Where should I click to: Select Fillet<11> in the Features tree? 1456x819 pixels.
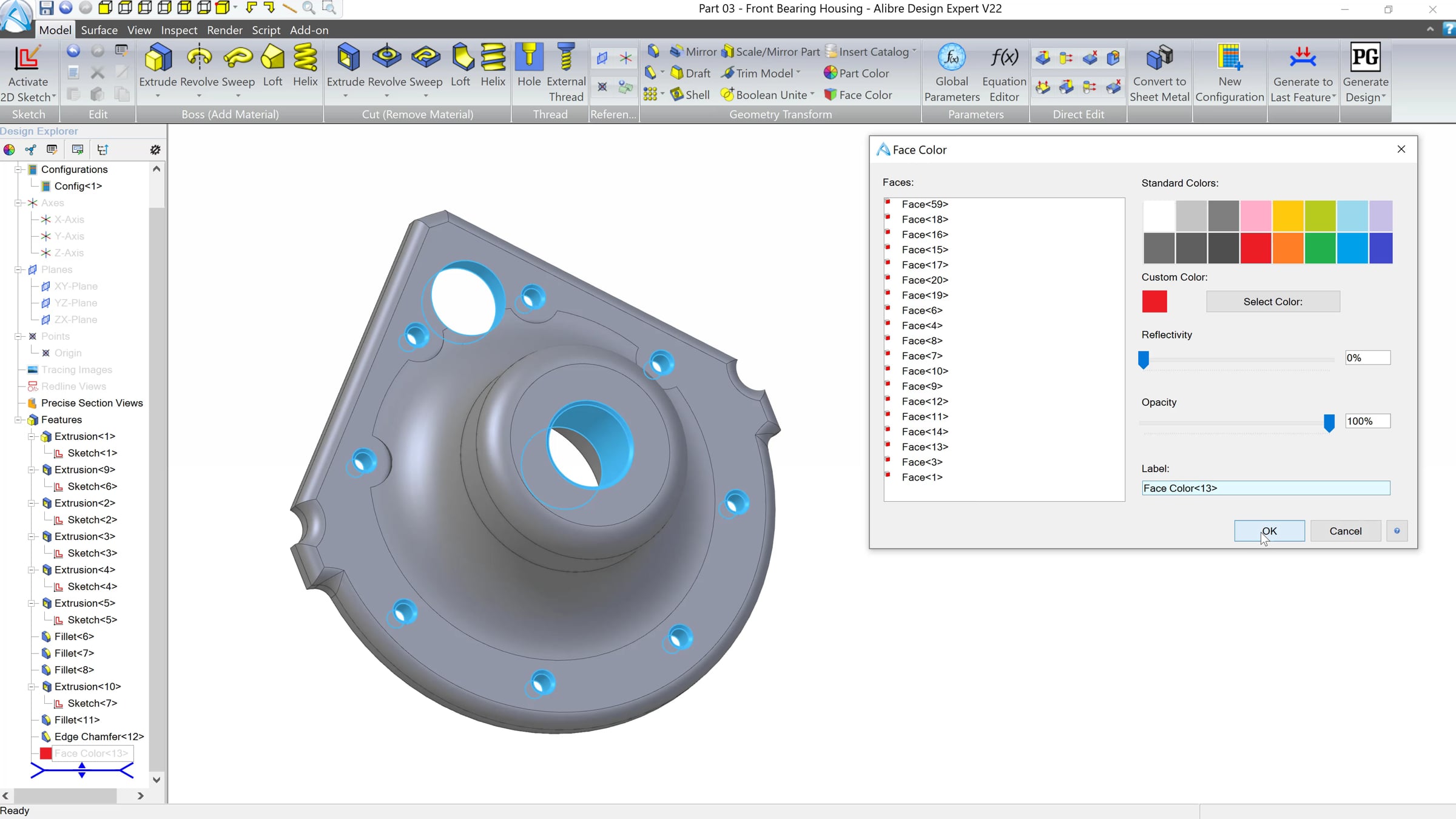(x=77, y=720)
